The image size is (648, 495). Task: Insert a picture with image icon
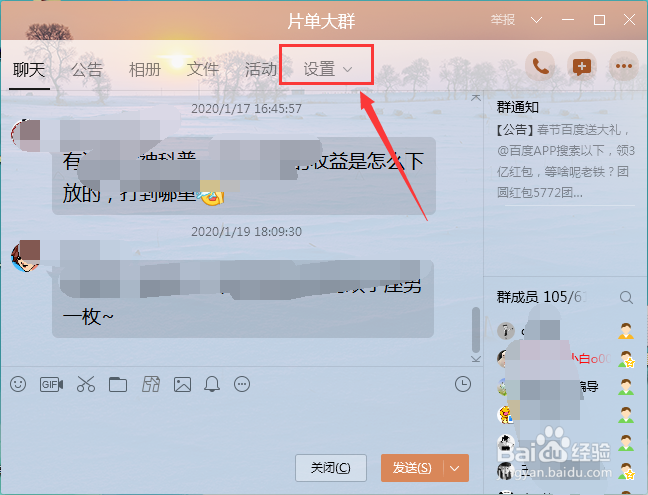tap(182, 385)
